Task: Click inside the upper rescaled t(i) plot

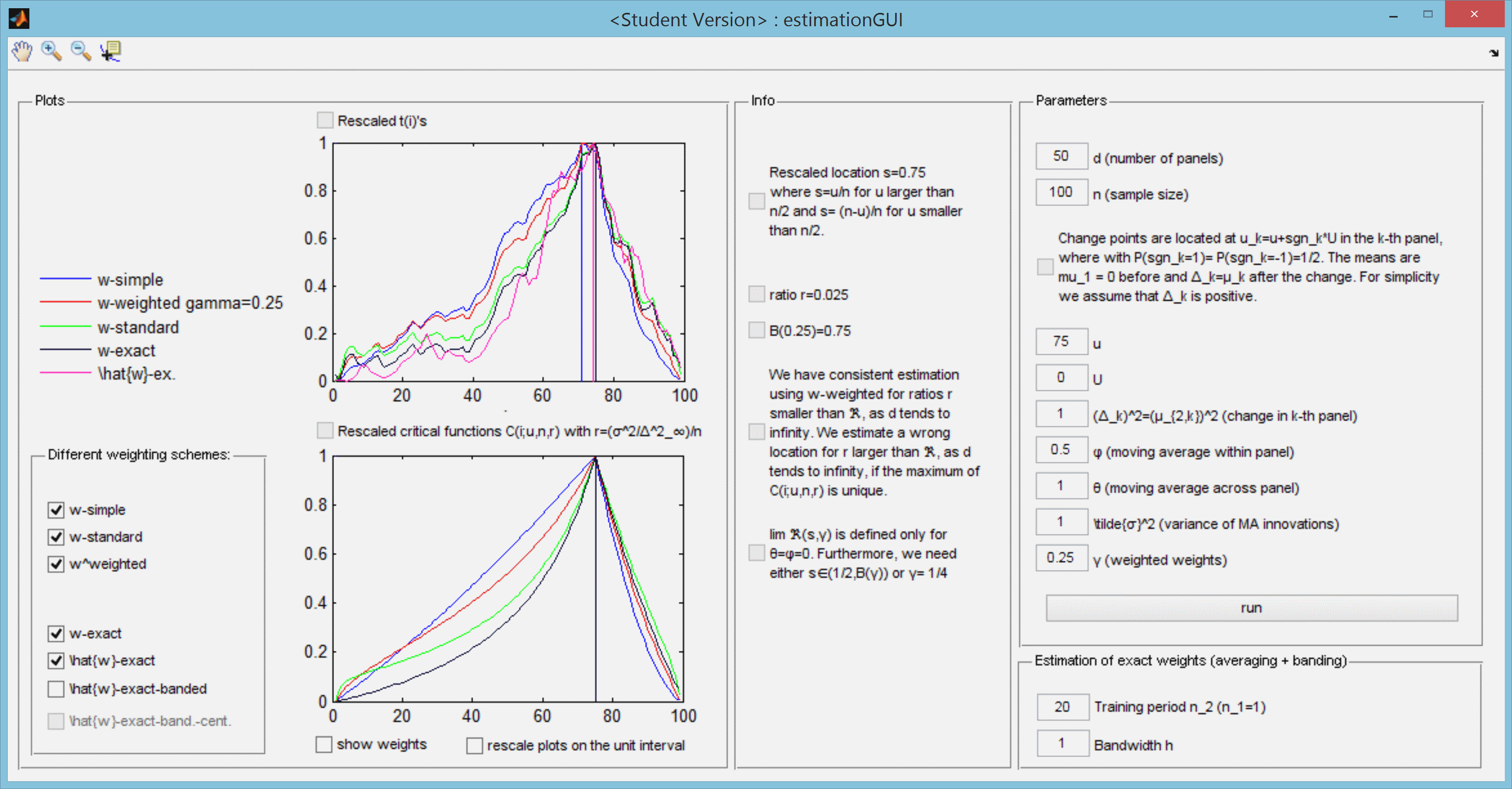Action: 508,262
